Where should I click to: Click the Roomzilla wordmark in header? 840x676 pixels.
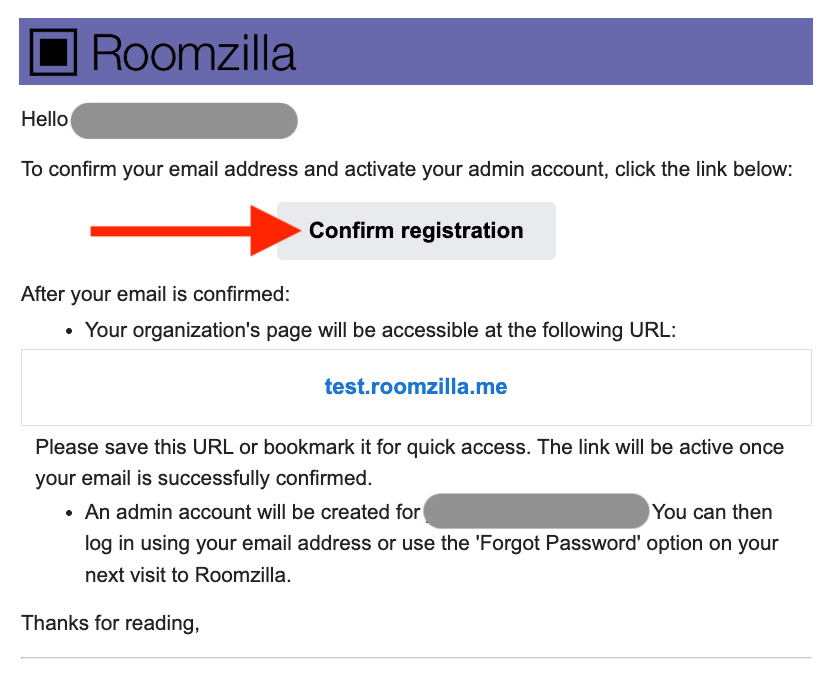click(194, 52)
